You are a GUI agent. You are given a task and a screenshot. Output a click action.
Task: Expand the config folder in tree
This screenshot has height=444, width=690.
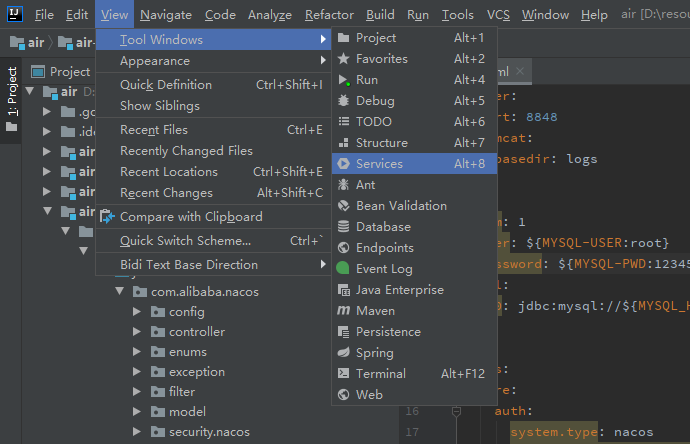[137, 312]
